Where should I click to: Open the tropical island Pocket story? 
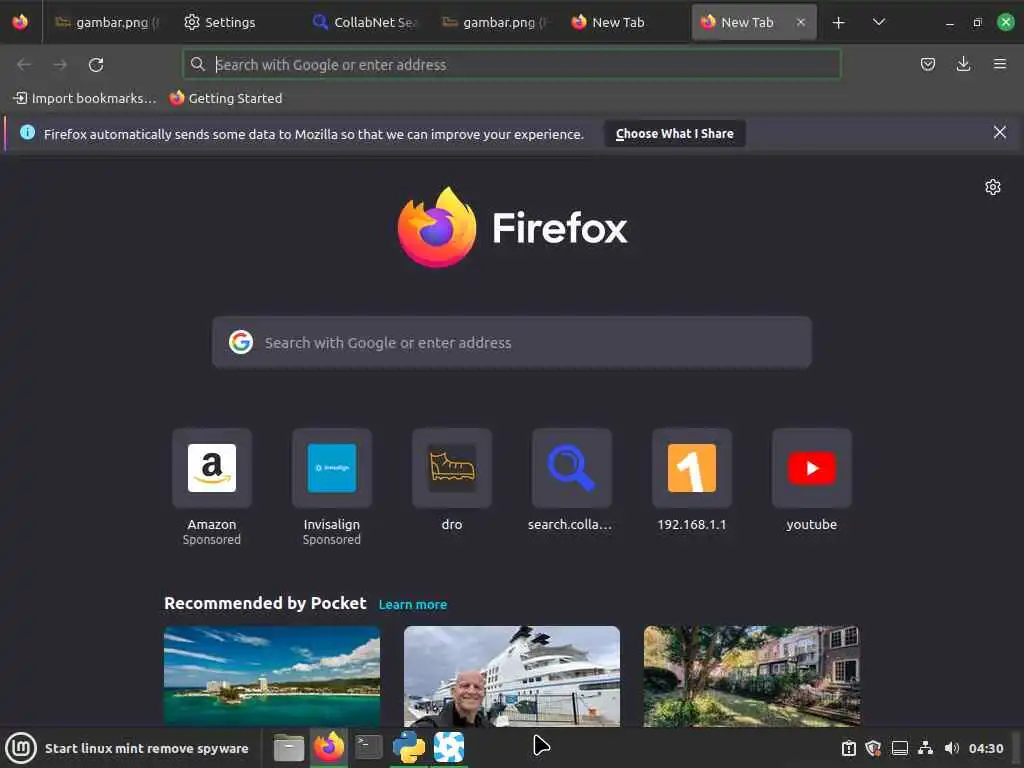click(x=272, y=676)
